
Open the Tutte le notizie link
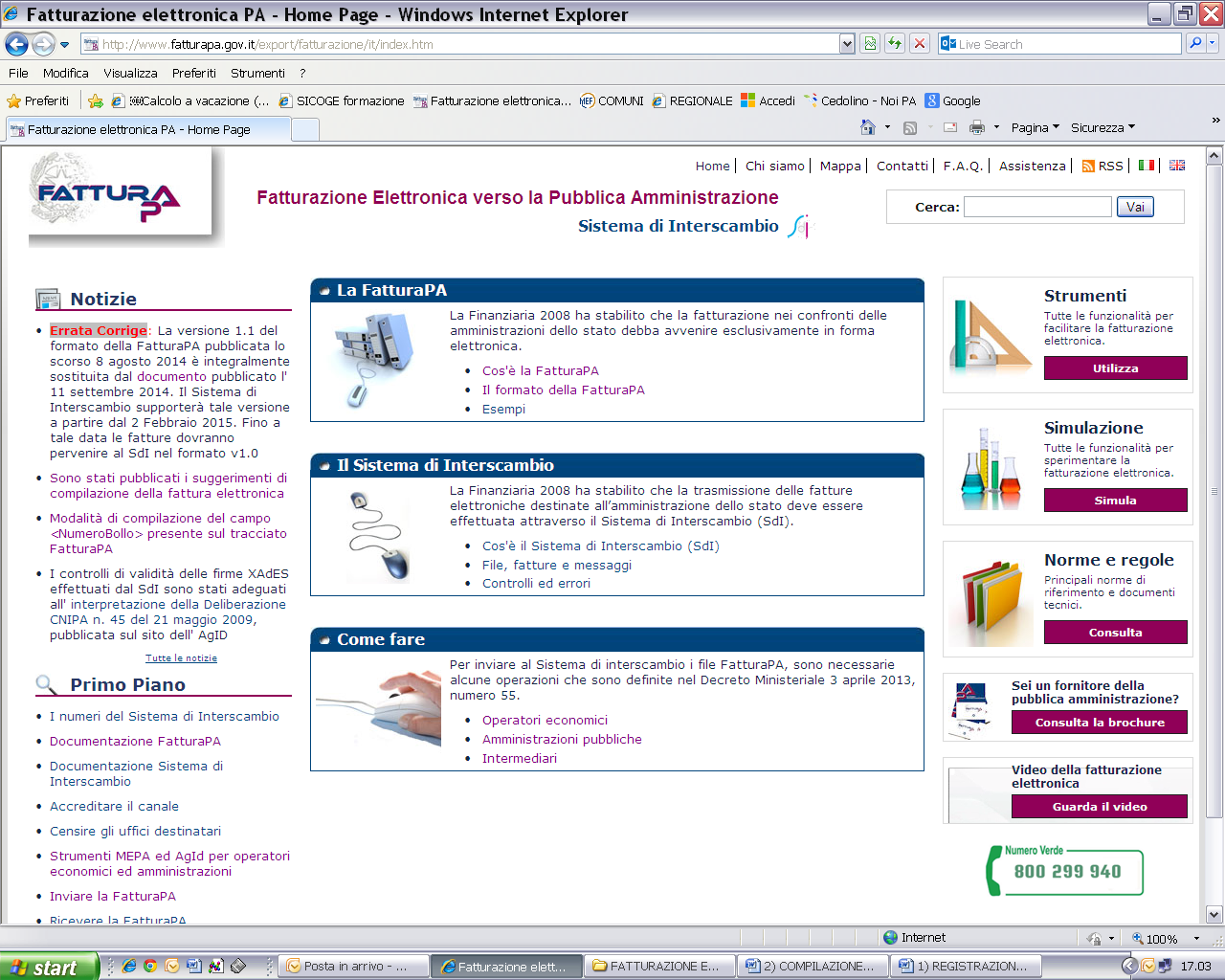(181, 658)
